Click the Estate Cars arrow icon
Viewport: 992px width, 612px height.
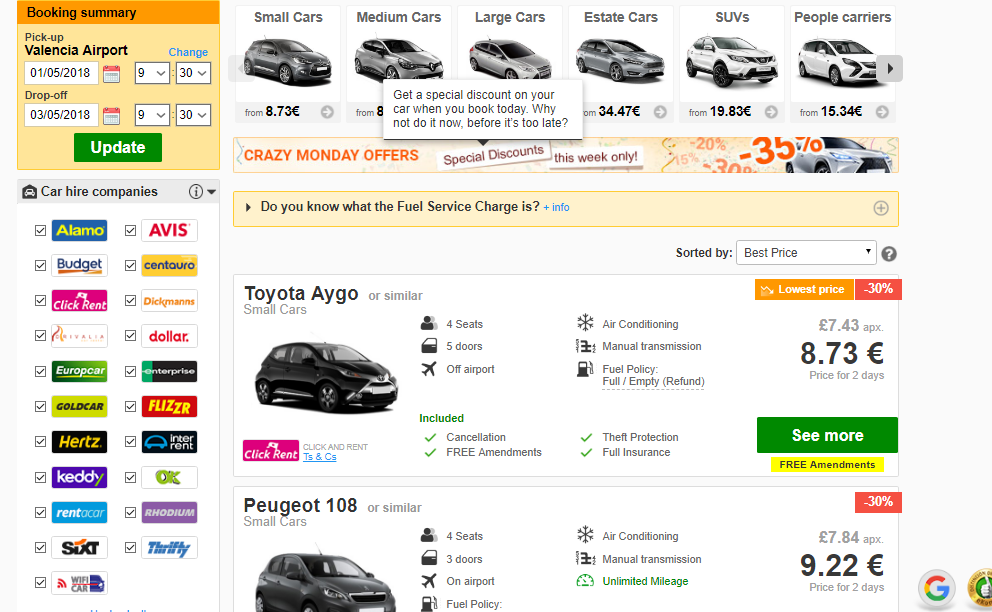[660, 112]
